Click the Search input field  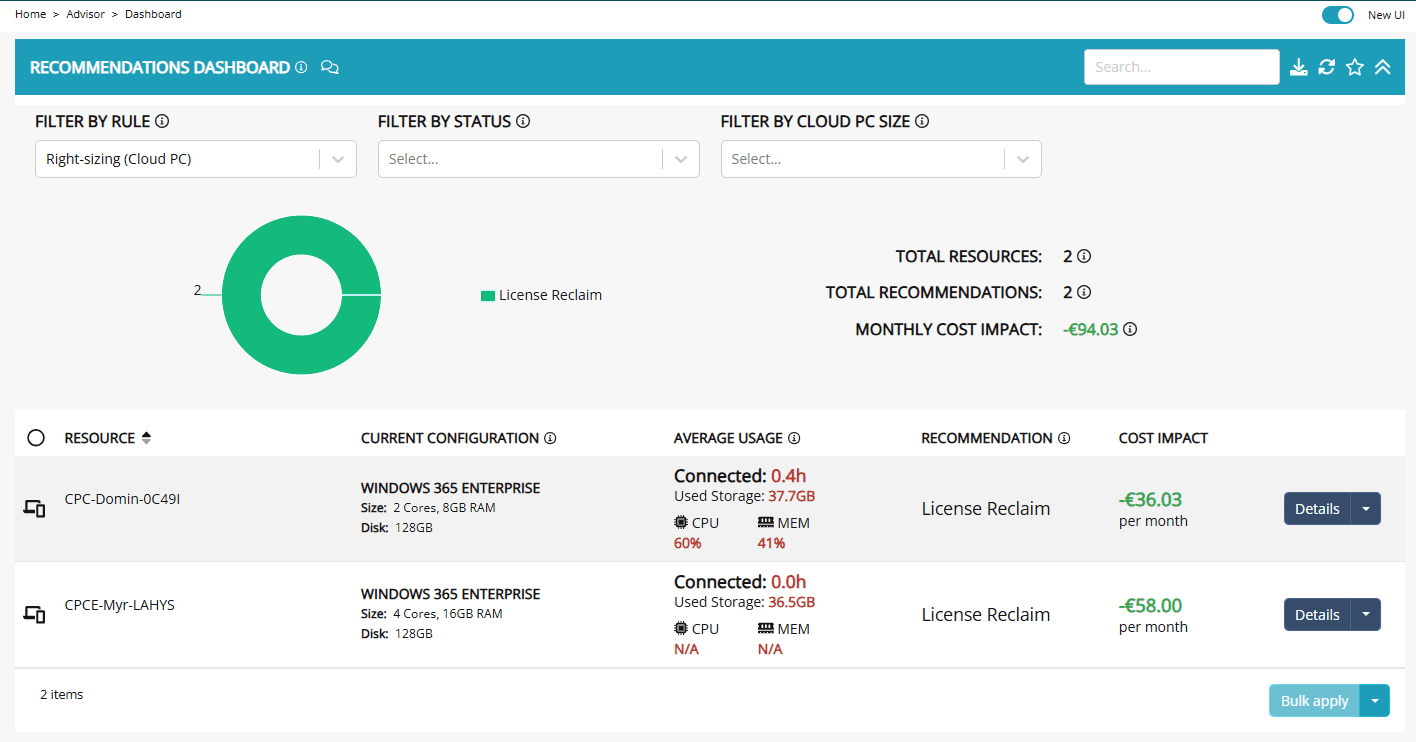(1180, 67)
